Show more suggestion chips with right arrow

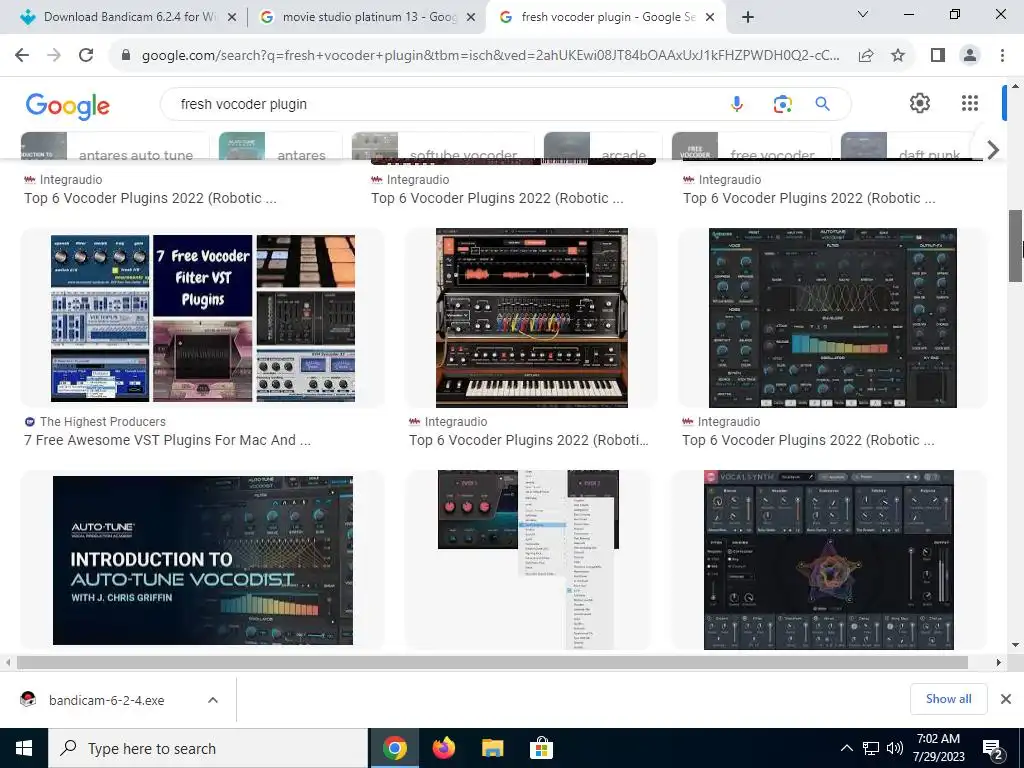coord(993,150)
